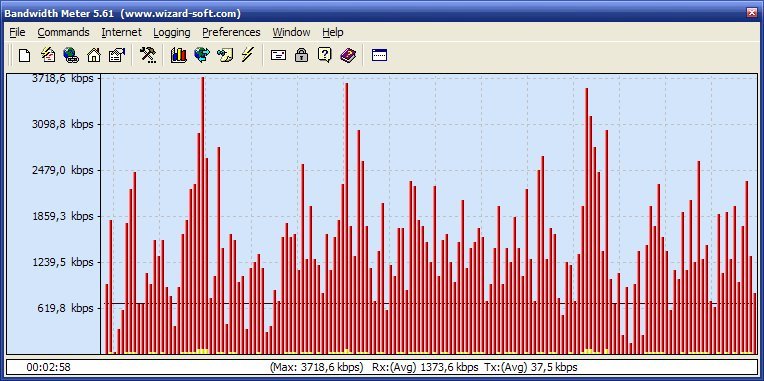Open the Logging menu
Image resolution: width=764 pixels, height=381 pixels.
coord(172,32)
